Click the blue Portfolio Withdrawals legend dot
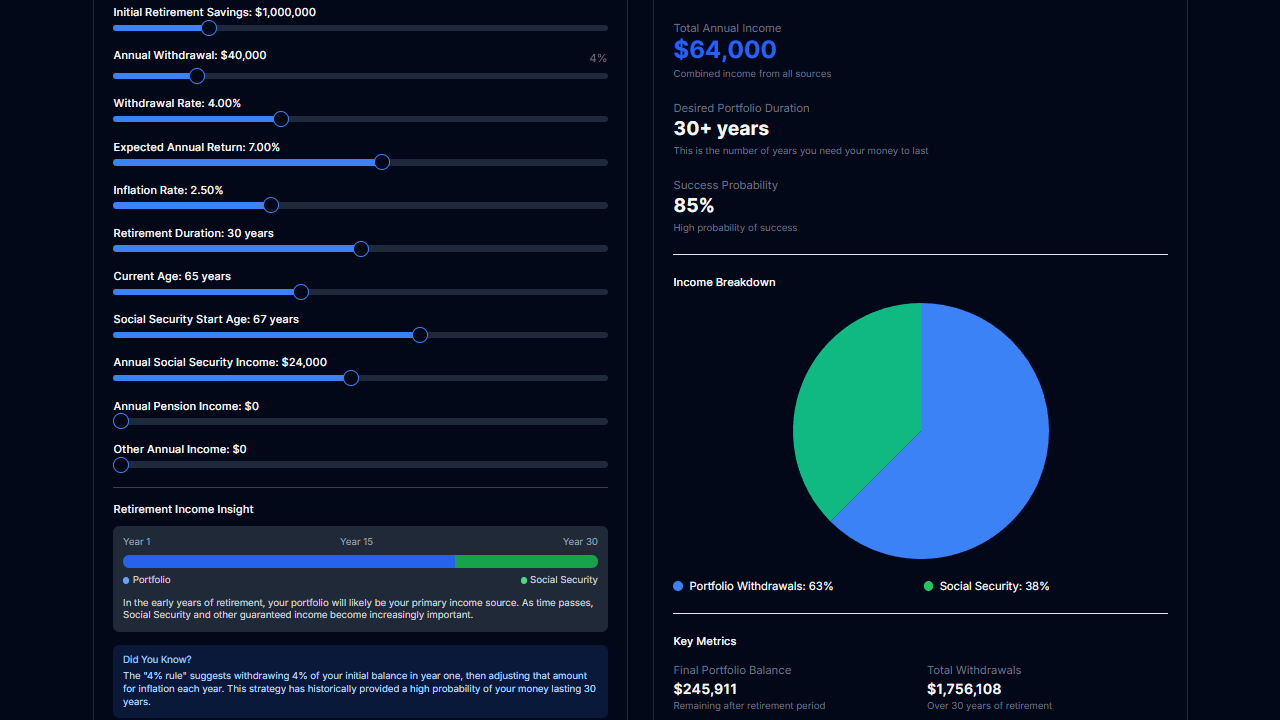Viewport: 1280px width, 720px height. click(x=675, y=586)
